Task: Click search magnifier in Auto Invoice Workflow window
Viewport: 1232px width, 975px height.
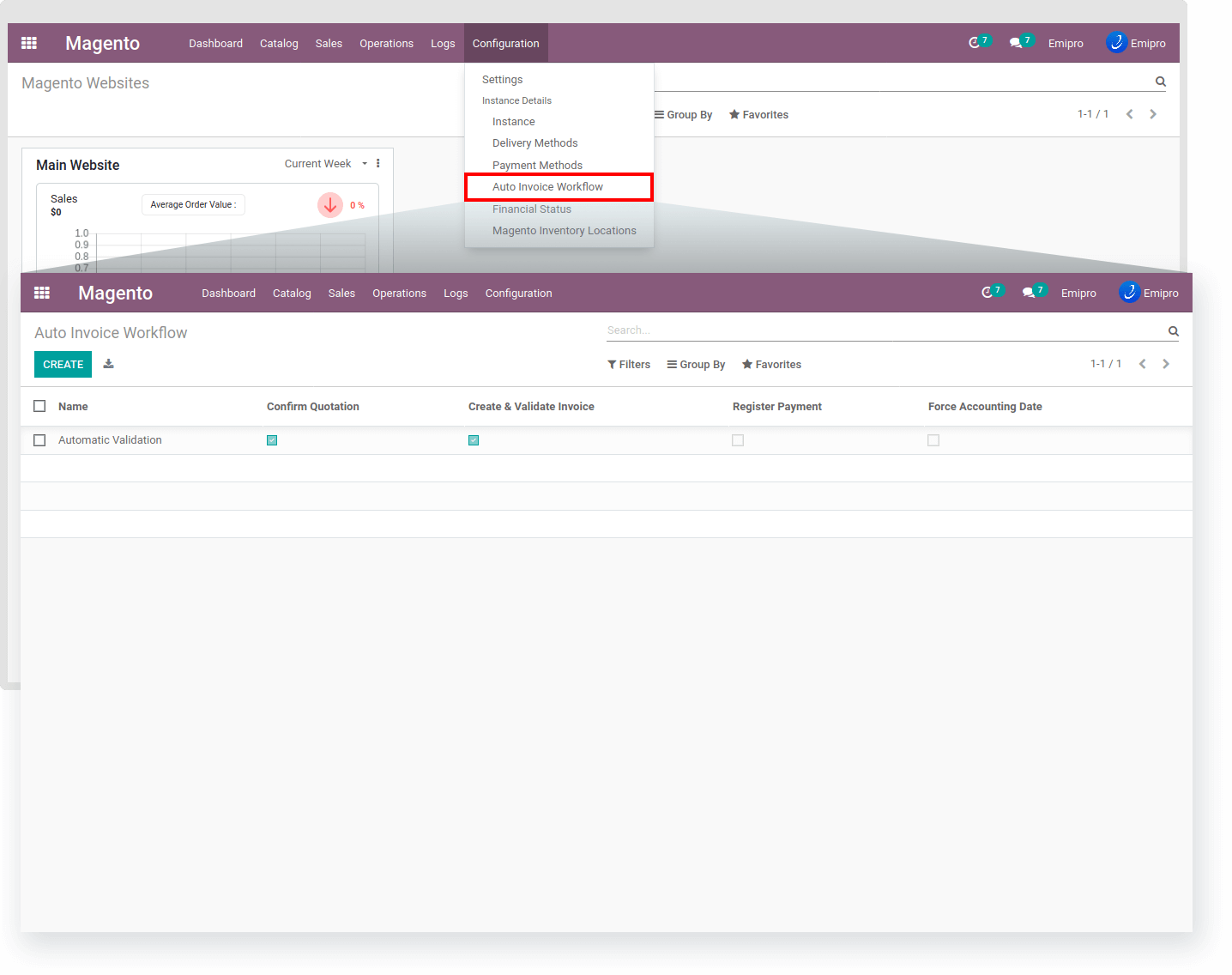Action: click(x=1174, y=331)
